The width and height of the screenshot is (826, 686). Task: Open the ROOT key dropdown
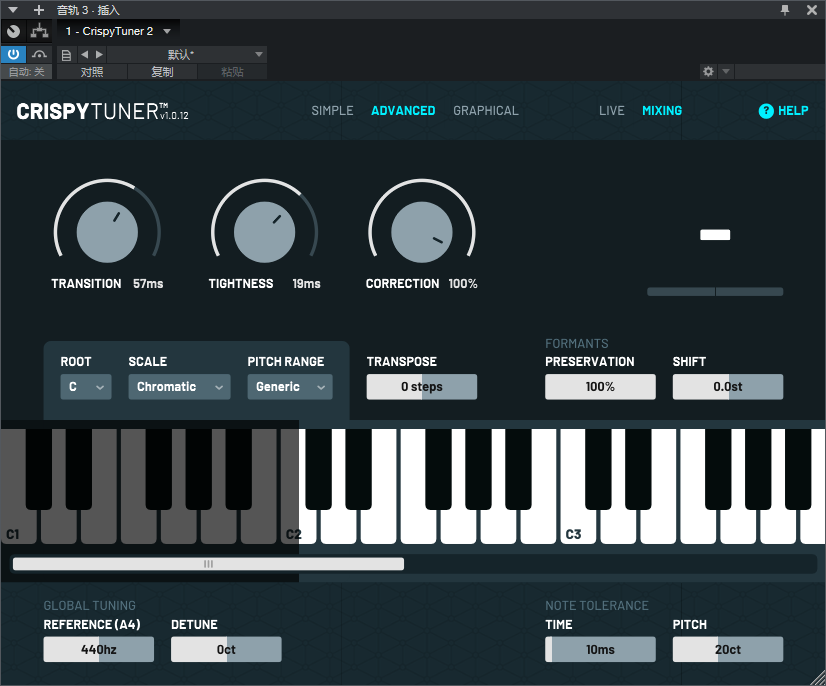(86, 387)
